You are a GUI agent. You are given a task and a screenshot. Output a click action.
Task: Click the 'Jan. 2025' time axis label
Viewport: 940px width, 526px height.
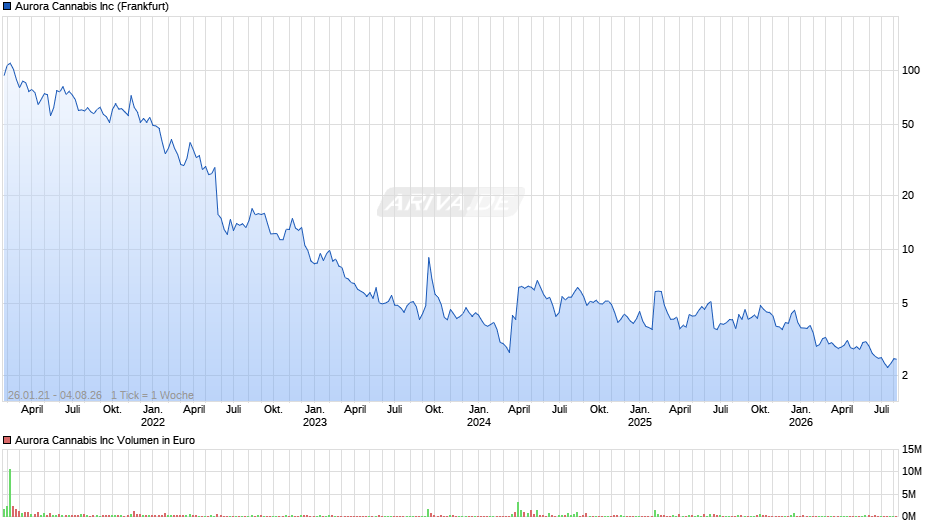640,416
